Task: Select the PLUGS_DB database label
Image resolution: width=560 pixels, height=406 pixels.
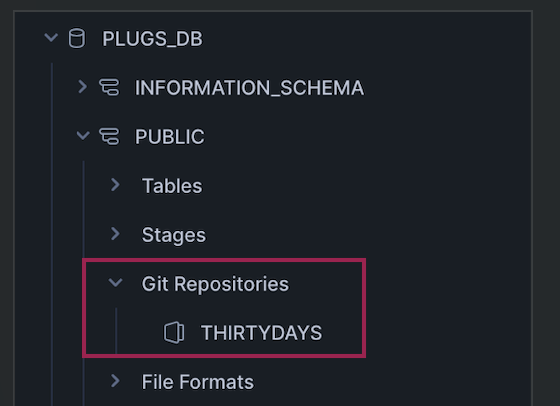Action: [x=152, y=39]
